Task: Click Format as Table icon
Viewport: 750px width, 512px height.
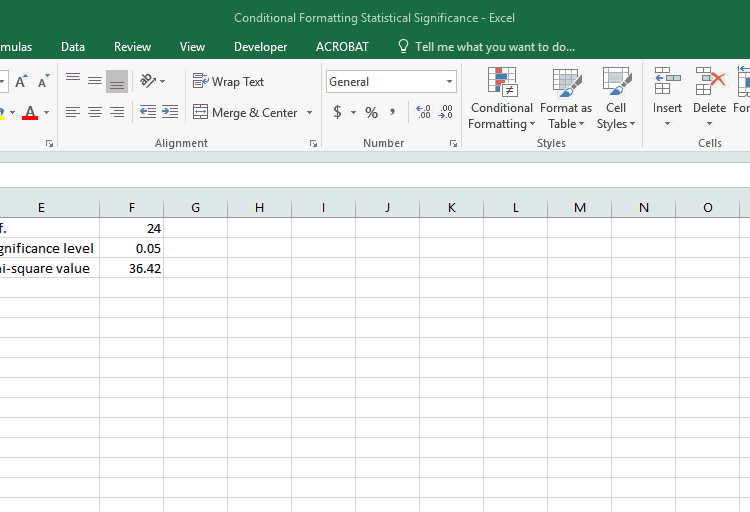Action: click(566, 82)
